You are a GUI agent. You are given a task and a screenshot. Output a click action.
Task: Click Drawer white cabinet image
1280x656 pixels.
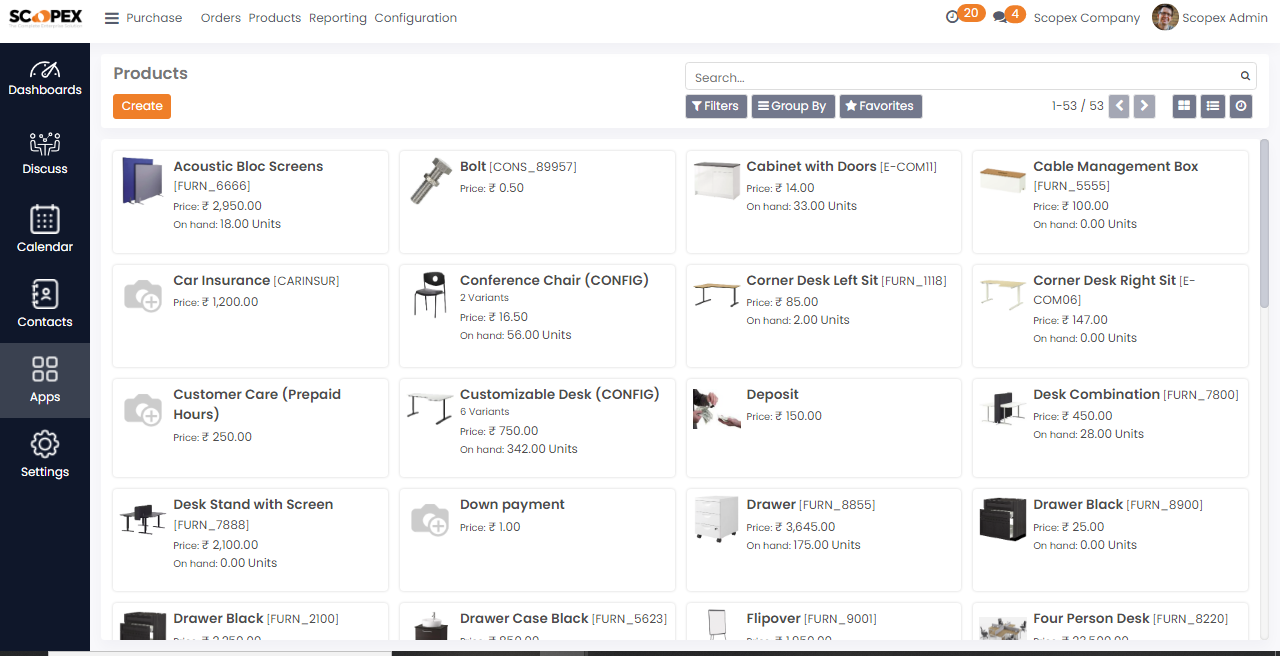point(716,519)
